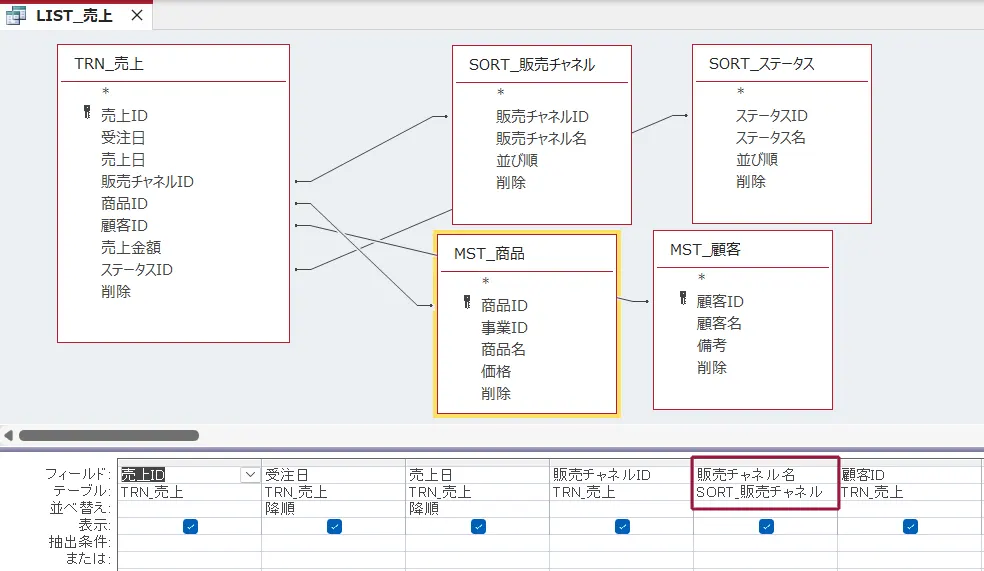The height and width of the screenshot is (571, 984).
Task: Click the horizontal scrollbar thumb
Action: click(x=108, y=435)
